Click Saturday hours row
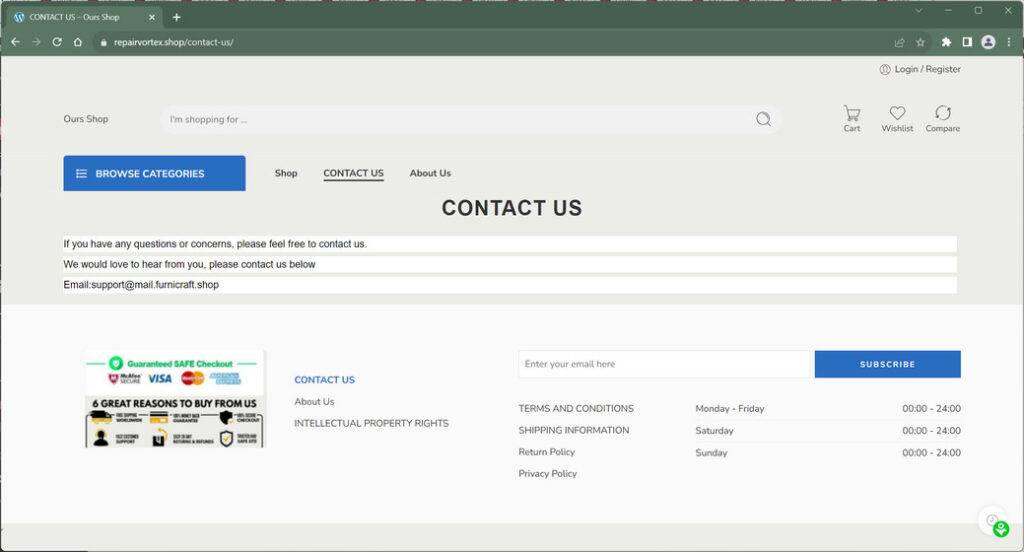Viewport: 1024px width, 552px height. [x=828, y=430]
